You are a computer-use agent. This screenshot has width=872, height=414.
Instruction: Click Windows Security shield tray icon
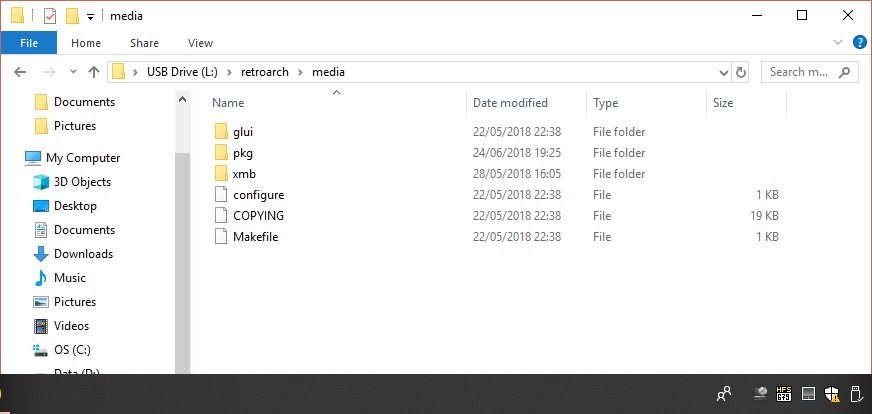[832, 394]
